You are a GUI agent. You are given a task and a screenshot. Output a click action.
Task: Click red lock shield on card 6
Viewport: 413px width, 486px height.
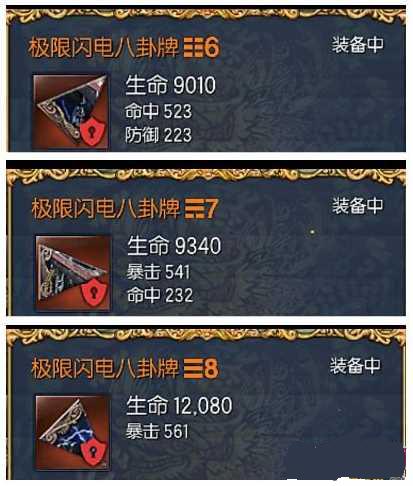tap(94, 133)
